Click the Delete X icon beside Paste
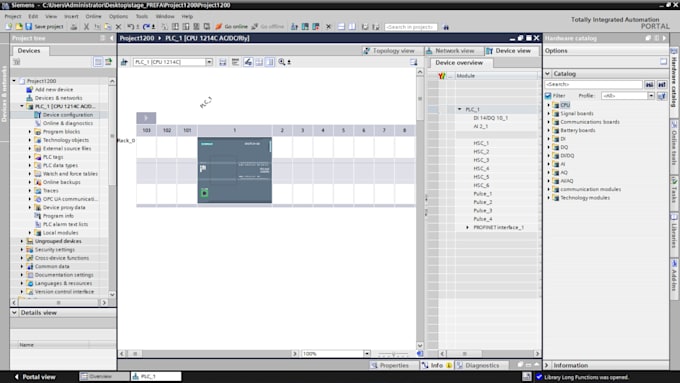Viewport: 680px width, 383px height. tap(118, 27)
